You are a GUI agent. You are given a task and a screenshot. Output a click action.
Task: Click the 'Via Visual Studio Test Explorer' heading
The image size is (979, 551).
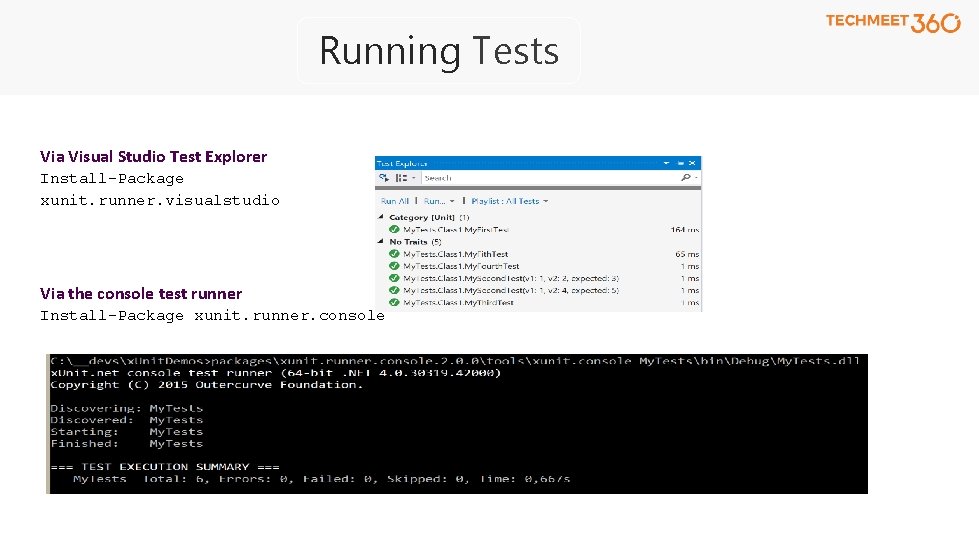154,156
